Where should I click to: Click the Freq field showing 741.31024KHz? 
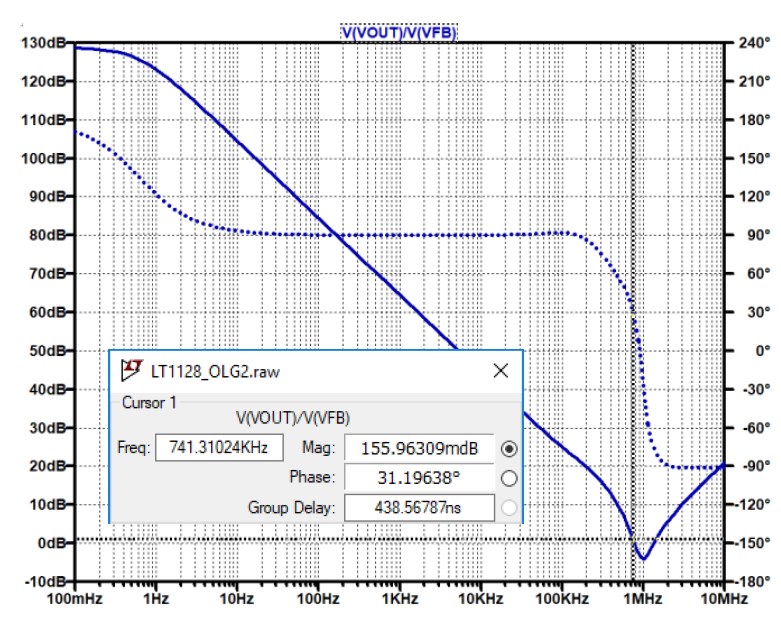point(219,447)
